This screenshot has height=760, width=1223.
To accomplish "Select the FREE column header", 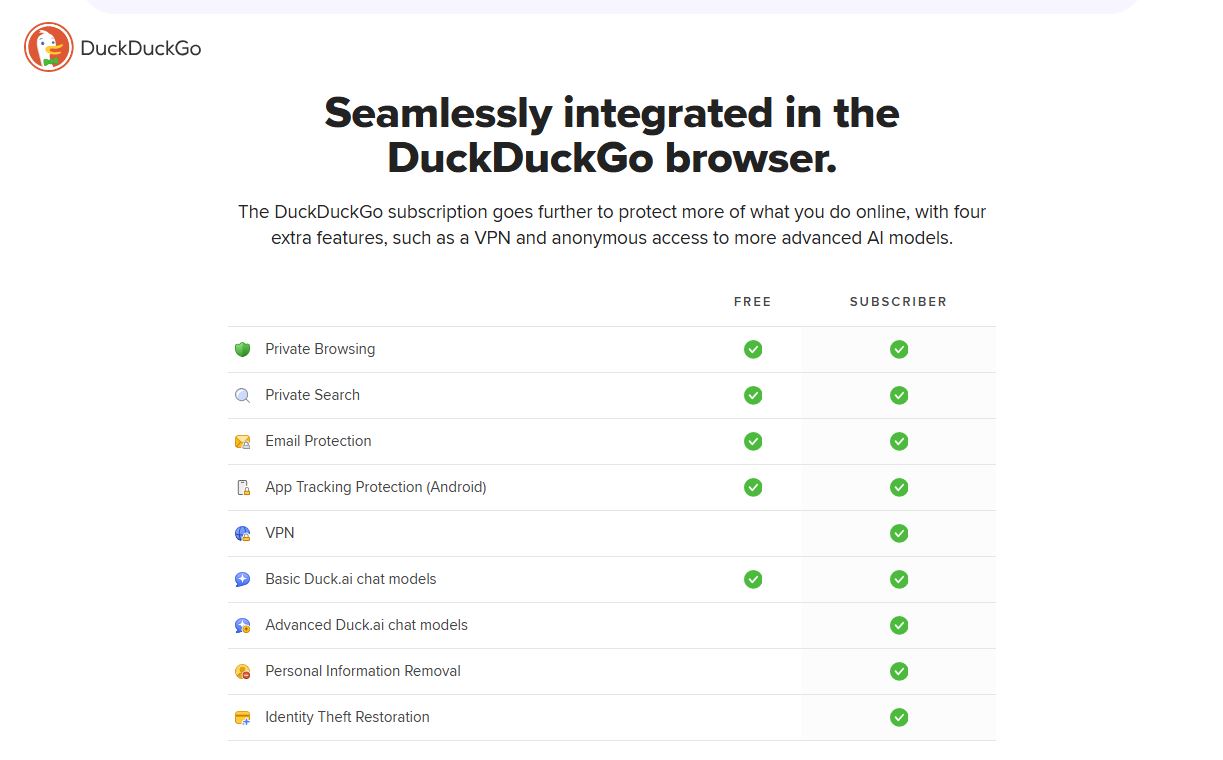I will point(753,301).
